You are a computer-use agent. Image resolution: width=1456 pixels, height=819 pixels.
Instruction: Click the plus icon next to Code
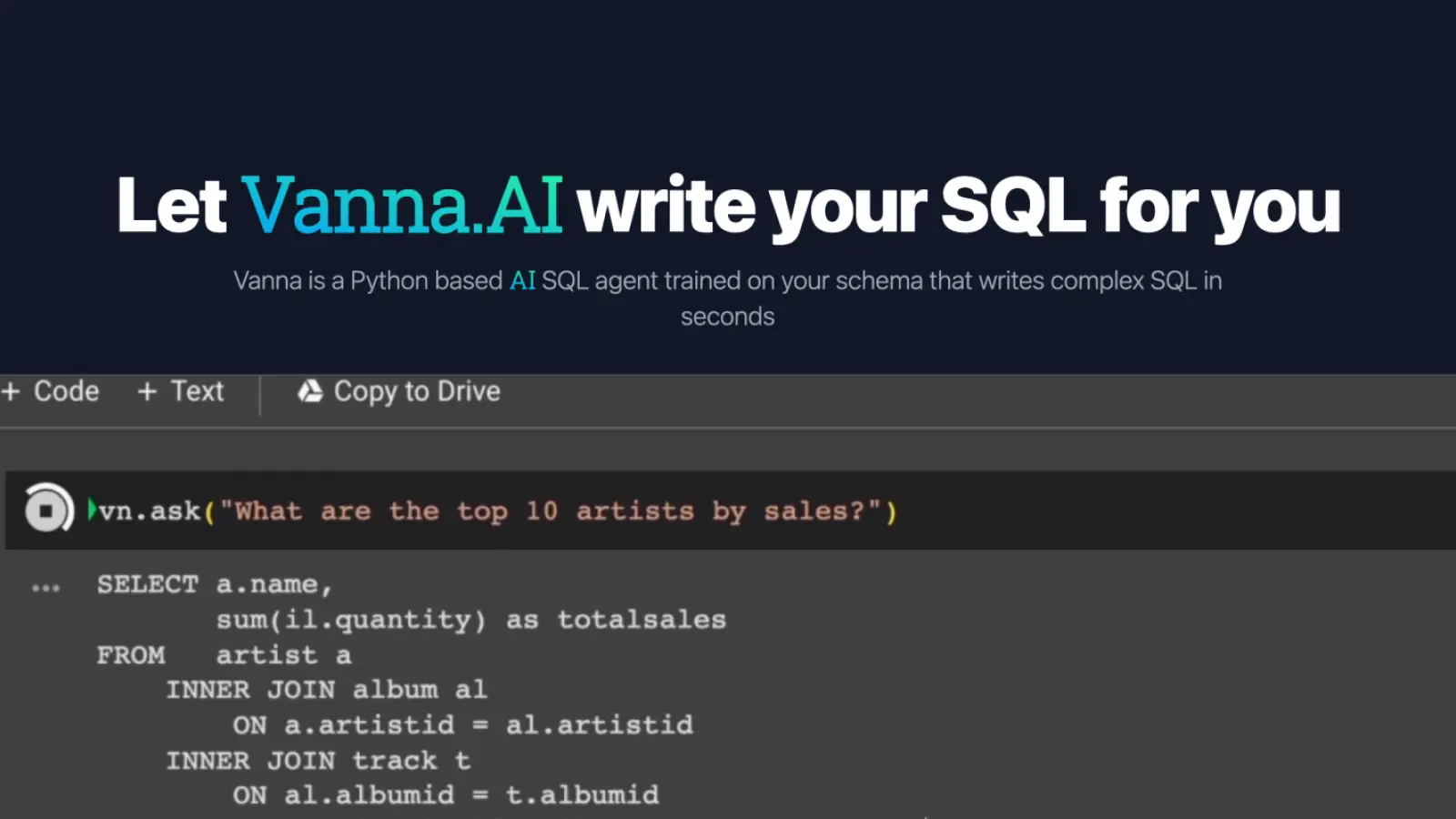point(12,391)
